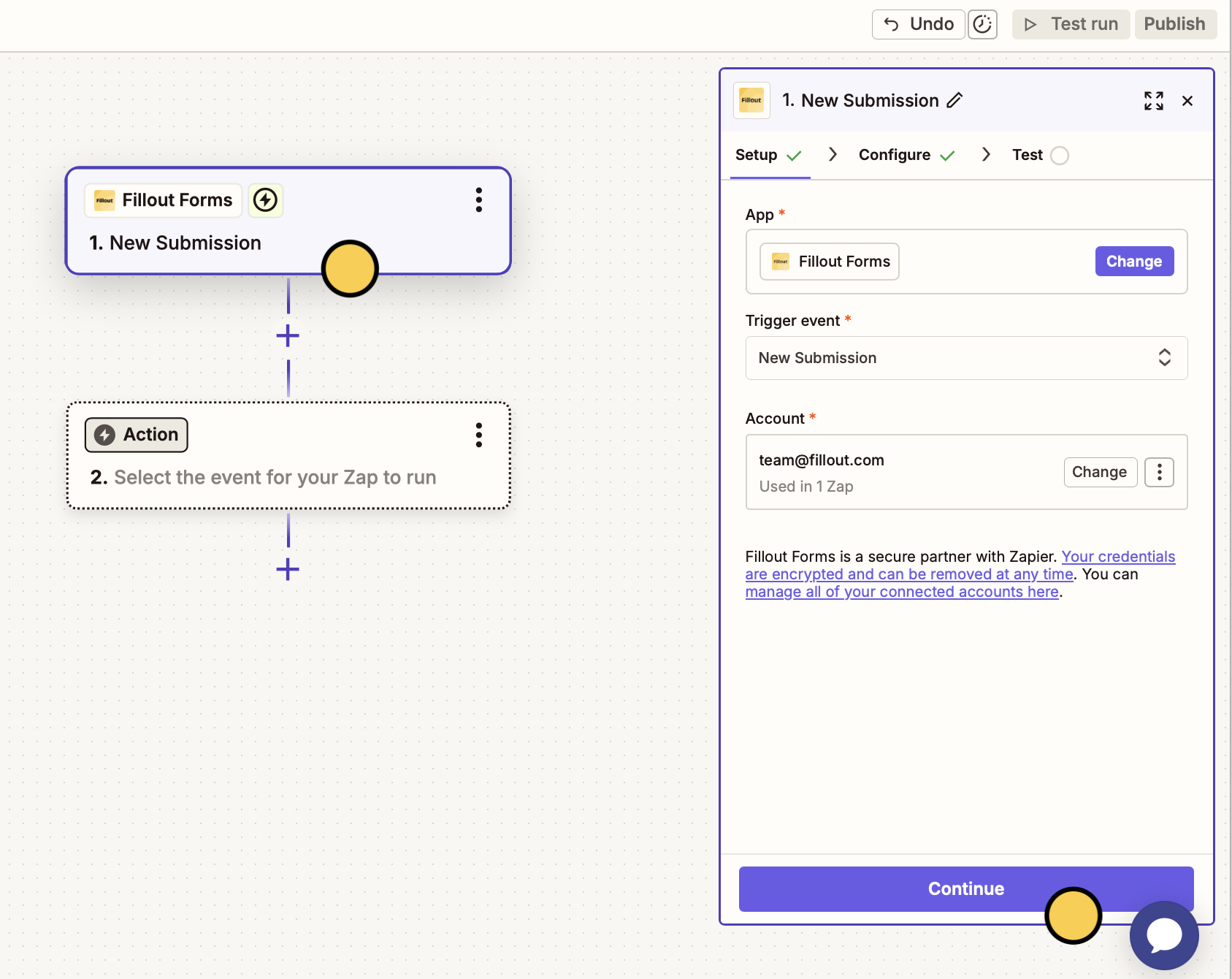This screenshot has height=979, width=1232.
Task: Open version history clock icon
Action: [982, 24]
